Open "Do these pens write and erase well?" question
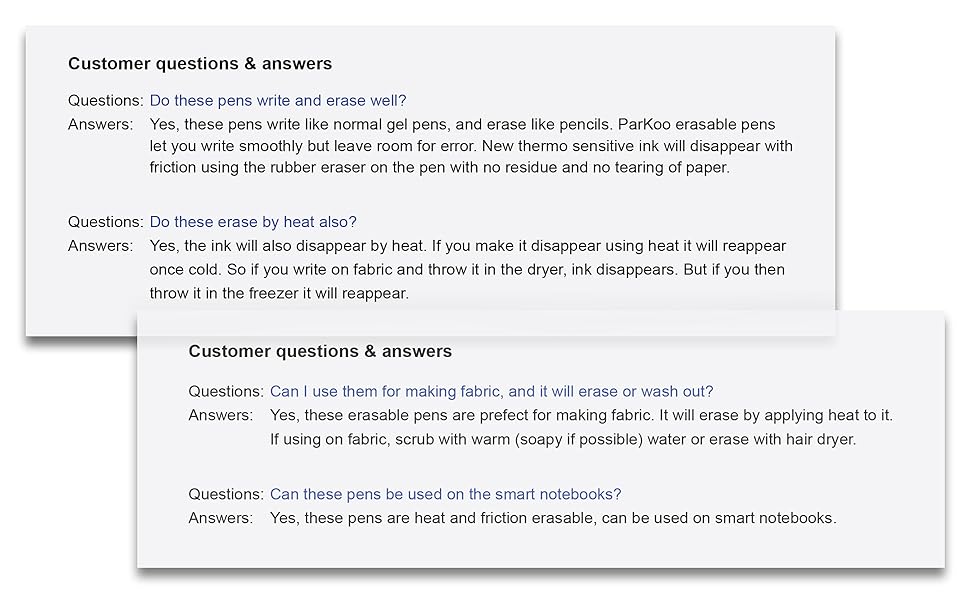This screenshot has height=600, width=970. tap(277, 100)
